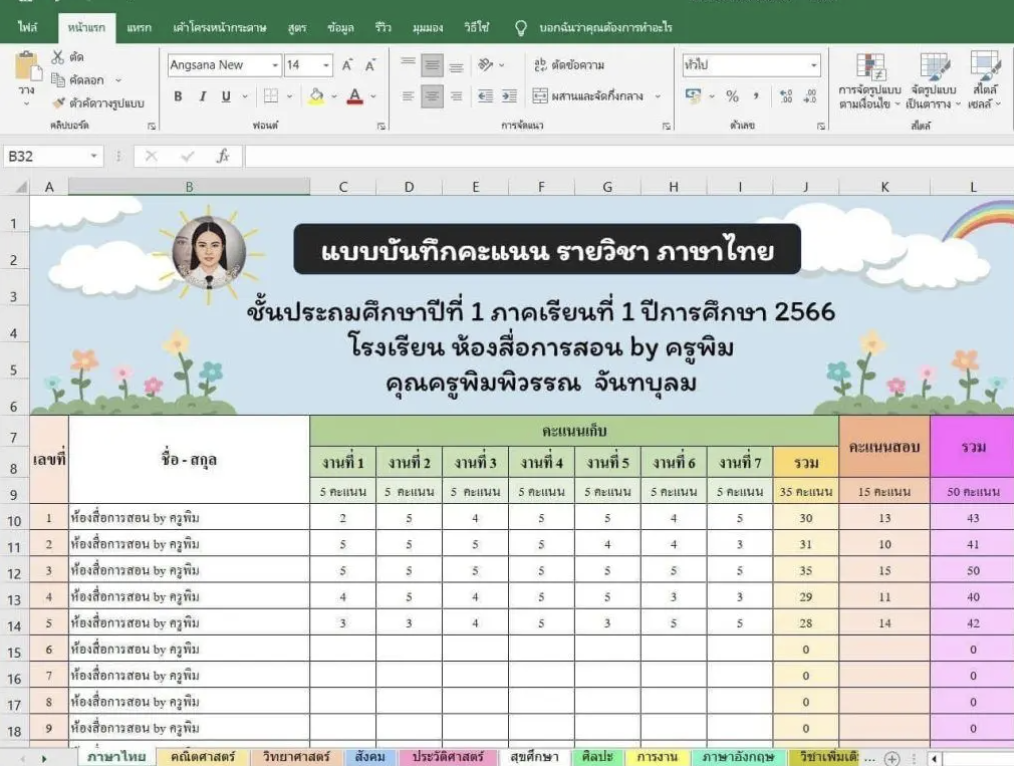This screenshot has height=766, width=1014.
Task: Open the Angsana New font dropdown
Action: coord(224,65)
